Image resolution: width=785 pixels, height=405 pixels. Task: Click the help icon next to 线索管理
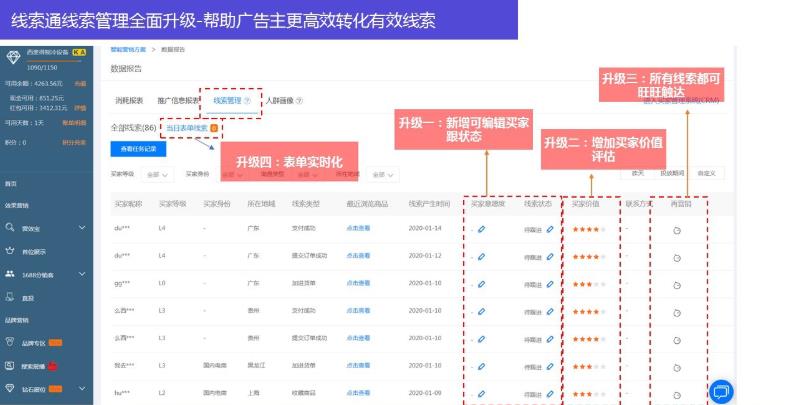(247, 101)
